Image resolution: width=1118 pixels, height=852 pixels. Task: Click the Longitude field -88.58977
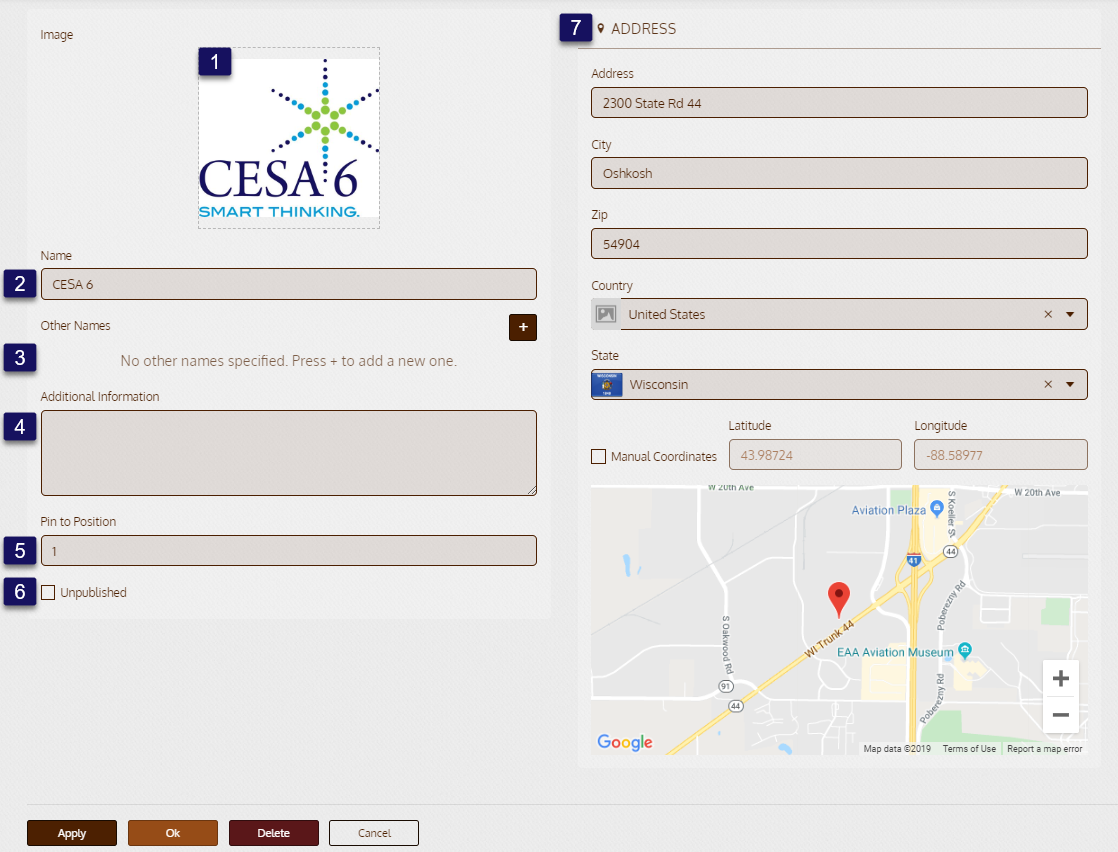click(x=1001, y=455)
